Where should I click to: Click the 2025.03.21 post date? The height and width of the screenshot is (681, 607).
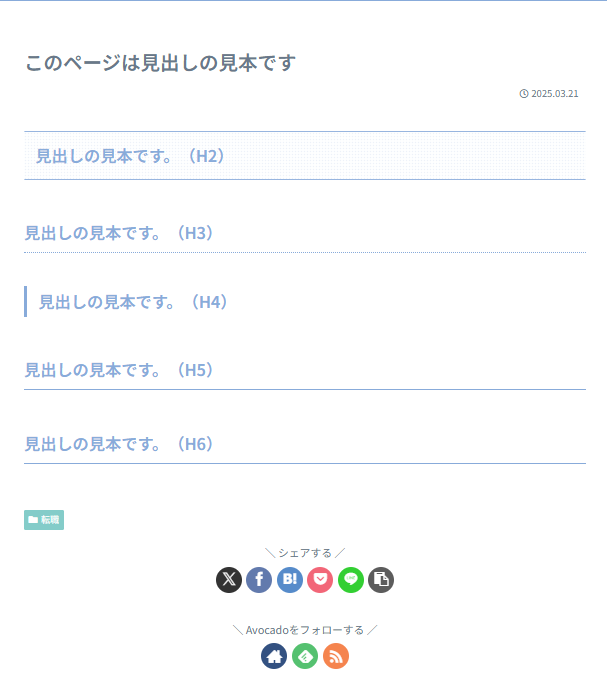tap(555, 94)
